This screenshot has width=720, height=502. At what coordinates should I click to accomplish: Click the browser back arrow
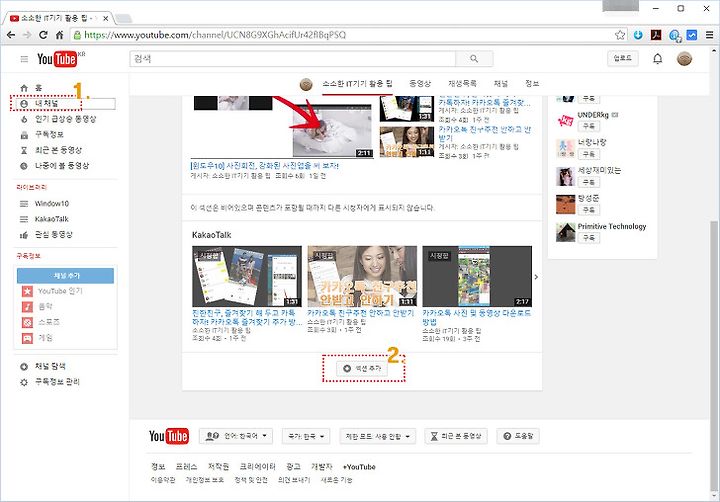[x=11, y=35]
